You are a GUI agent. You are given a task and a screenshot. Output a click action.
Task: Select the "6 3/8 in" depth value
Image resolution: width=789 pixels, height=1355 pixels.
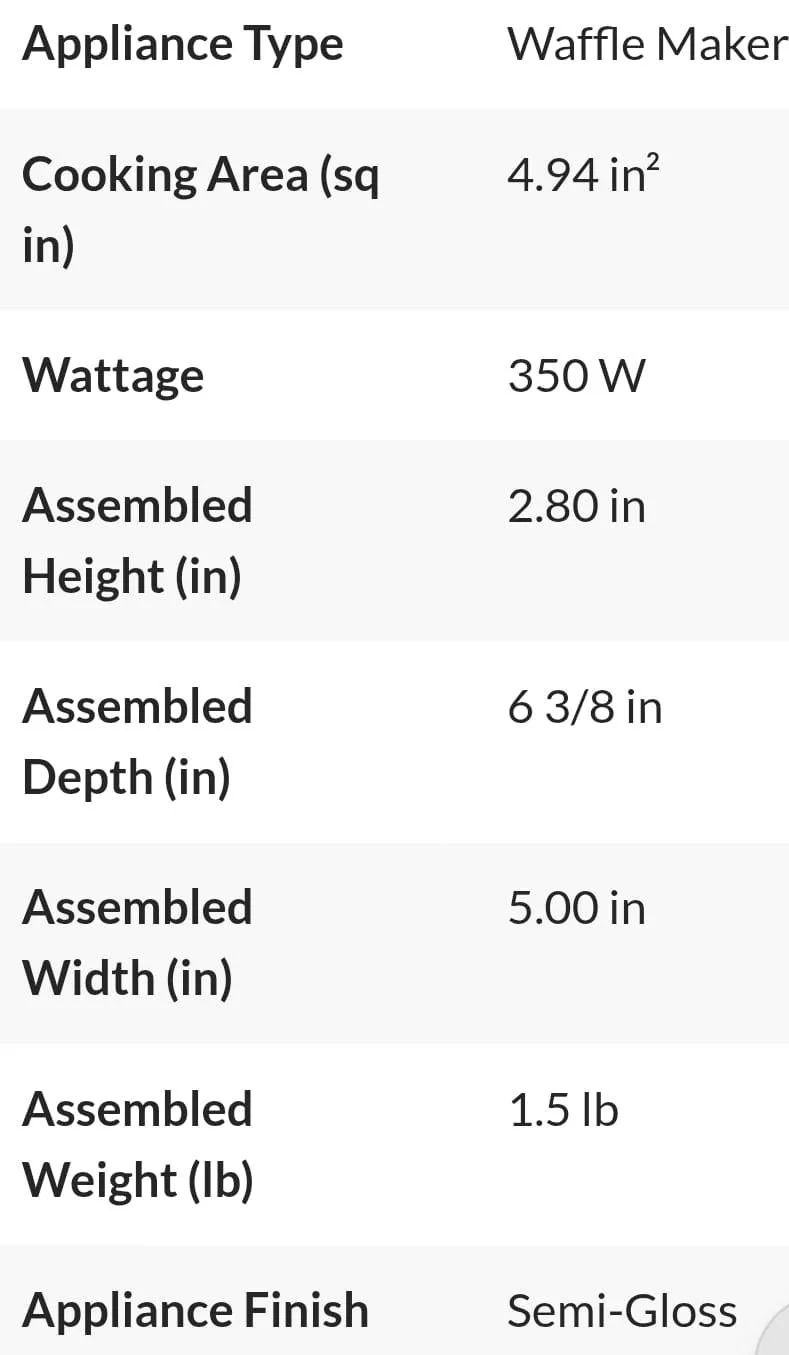(x=584, y=707)
